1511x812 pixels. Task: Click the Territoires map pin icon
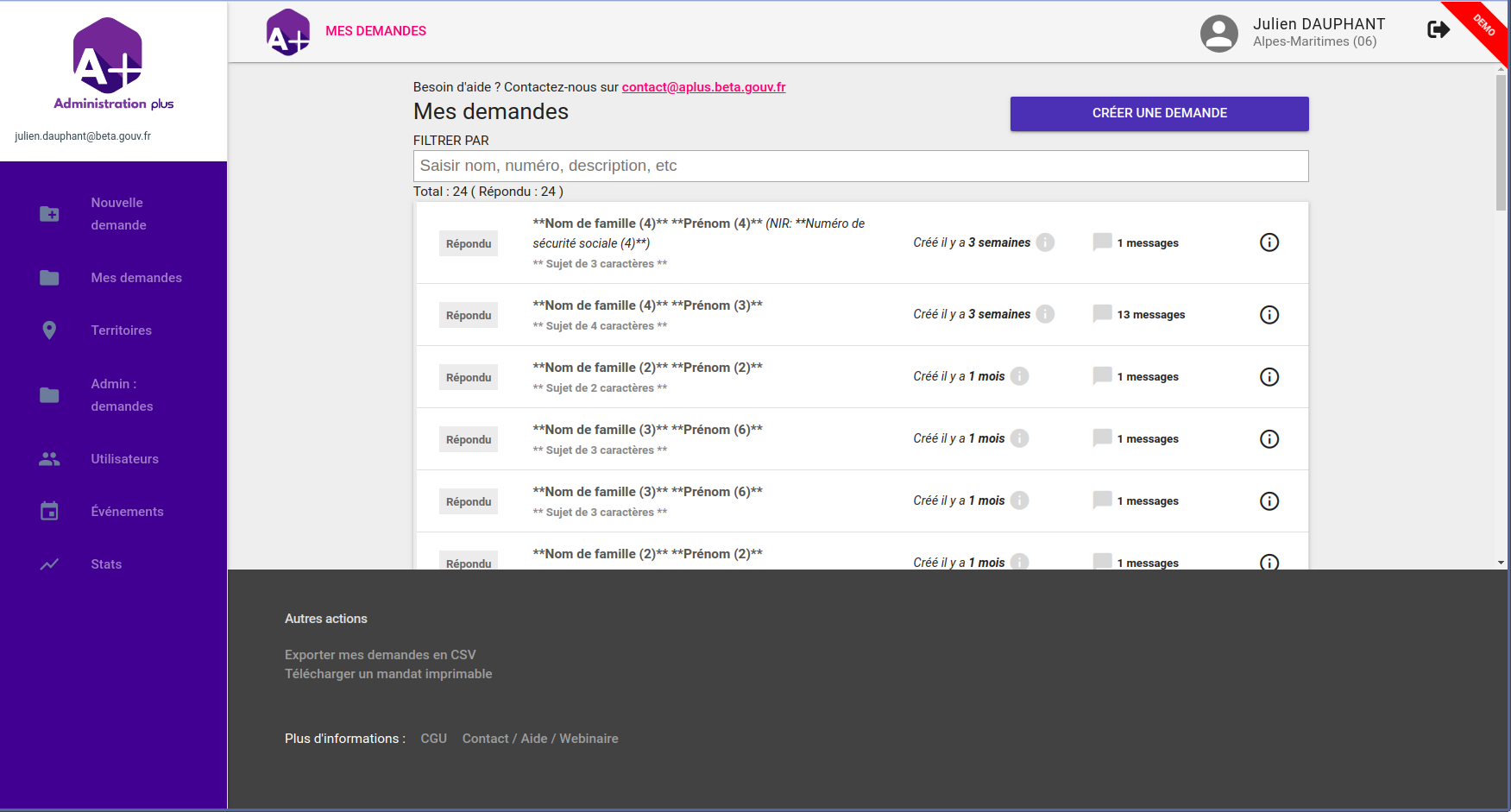click(49, 330)
